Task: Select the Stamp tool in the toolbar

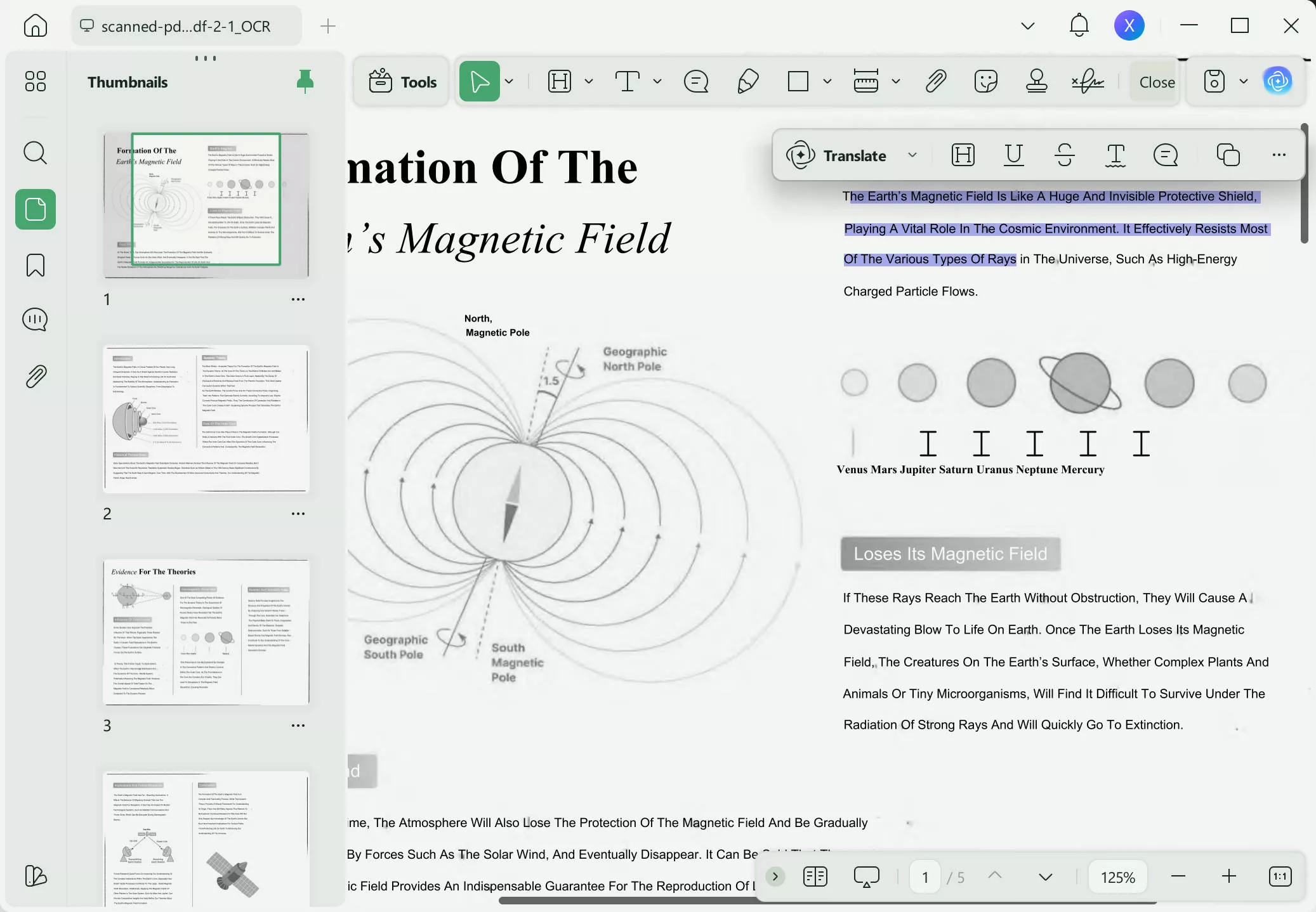Action: pos(1037,81)
